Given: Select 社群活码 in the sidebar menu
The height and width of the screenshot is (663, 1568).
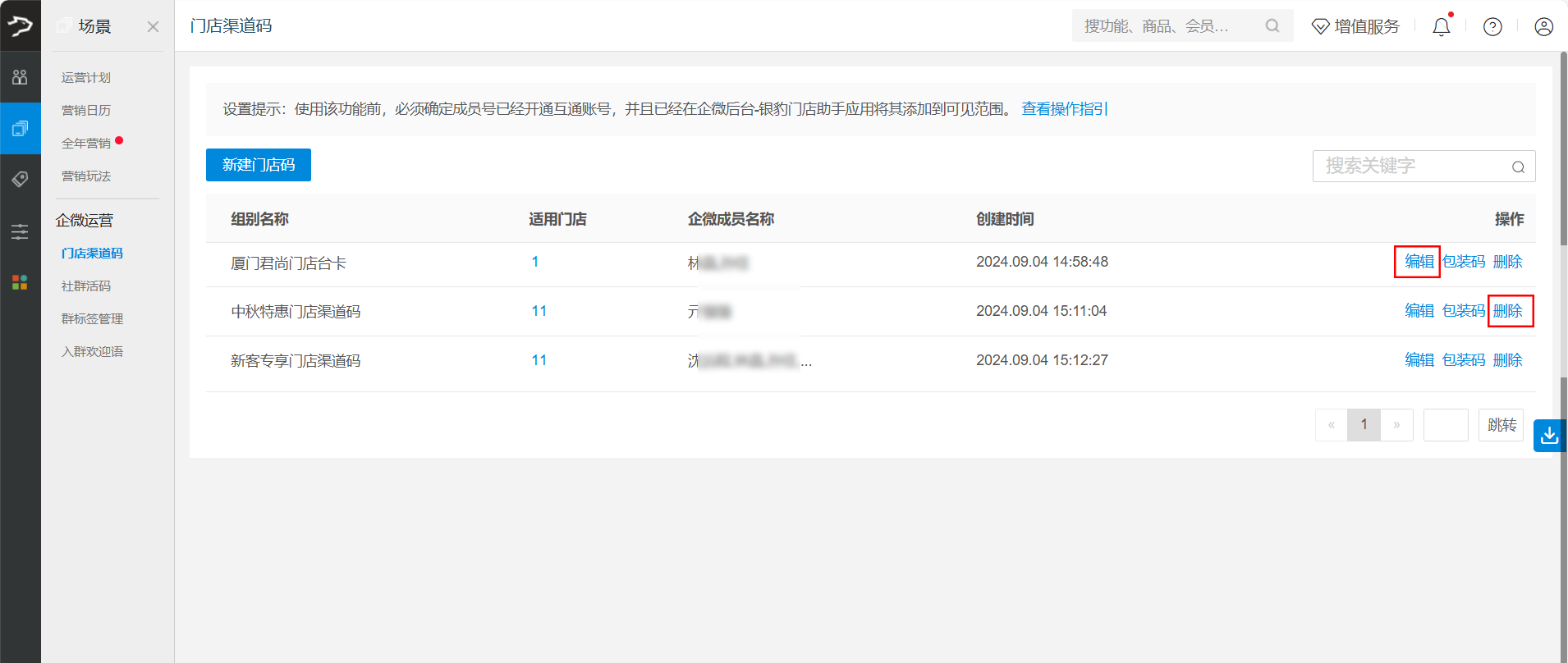Looking at the screenshot, I should pos(86,286).
